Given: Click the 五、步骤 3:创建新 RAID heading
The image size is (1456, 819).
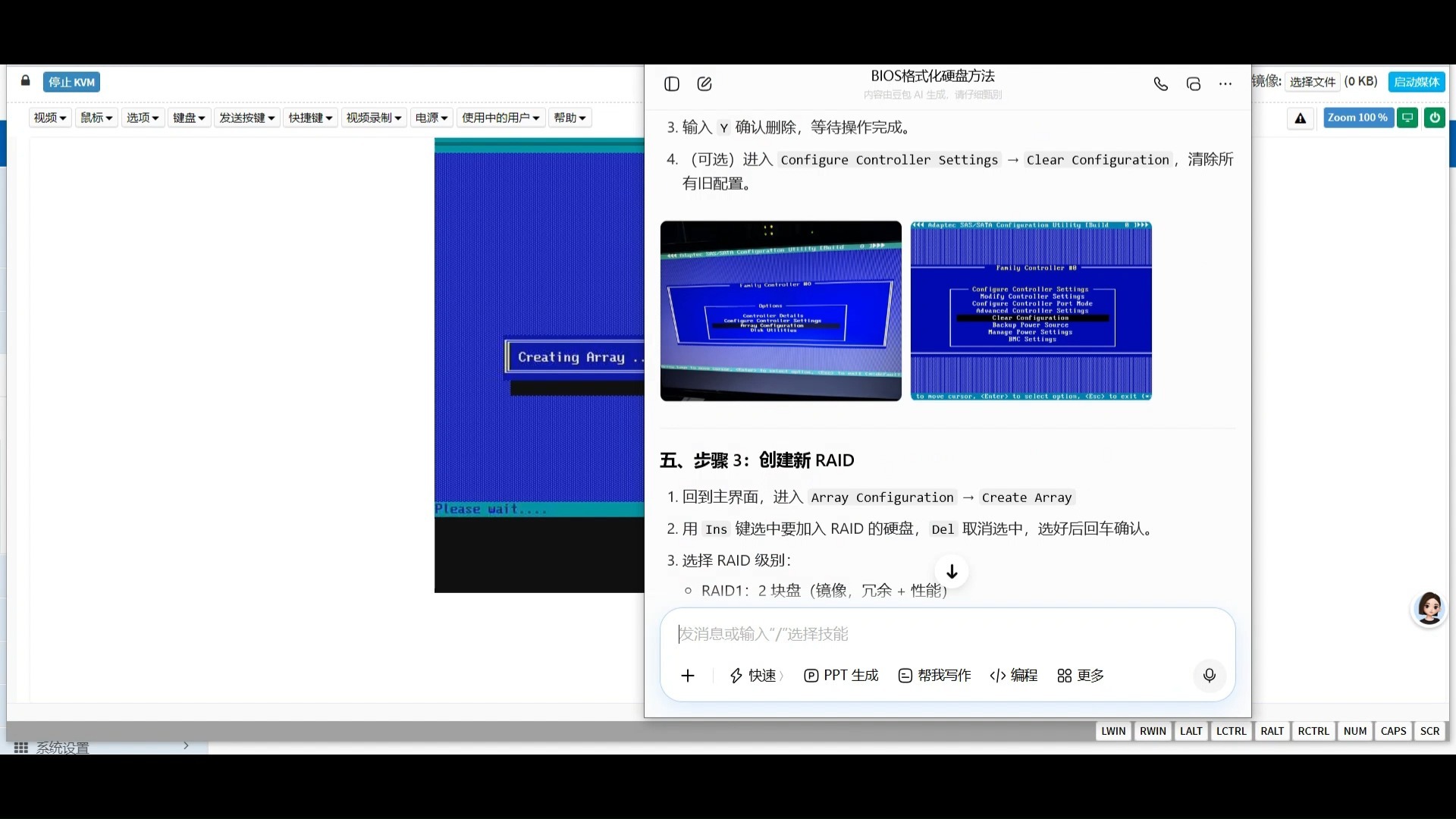Looking at the screenshot, I should 757,460.
